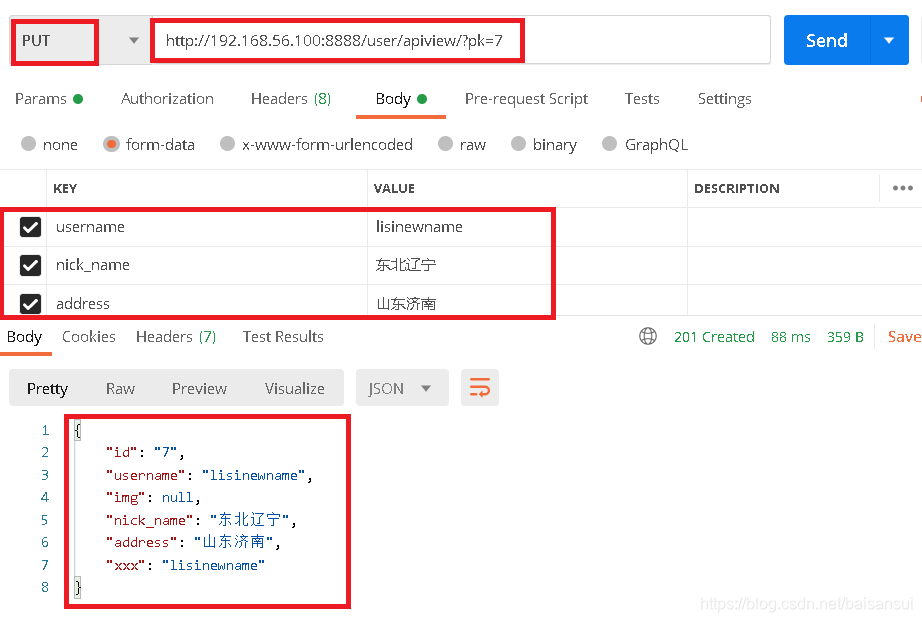Click the username row description cell
Viewport: 922px width, 622px height.
pos(804,227)
